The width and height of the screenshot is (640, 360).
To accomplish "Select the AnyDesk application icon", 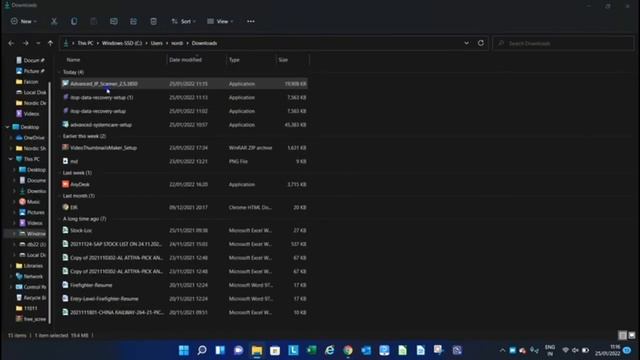I will 65,184.
